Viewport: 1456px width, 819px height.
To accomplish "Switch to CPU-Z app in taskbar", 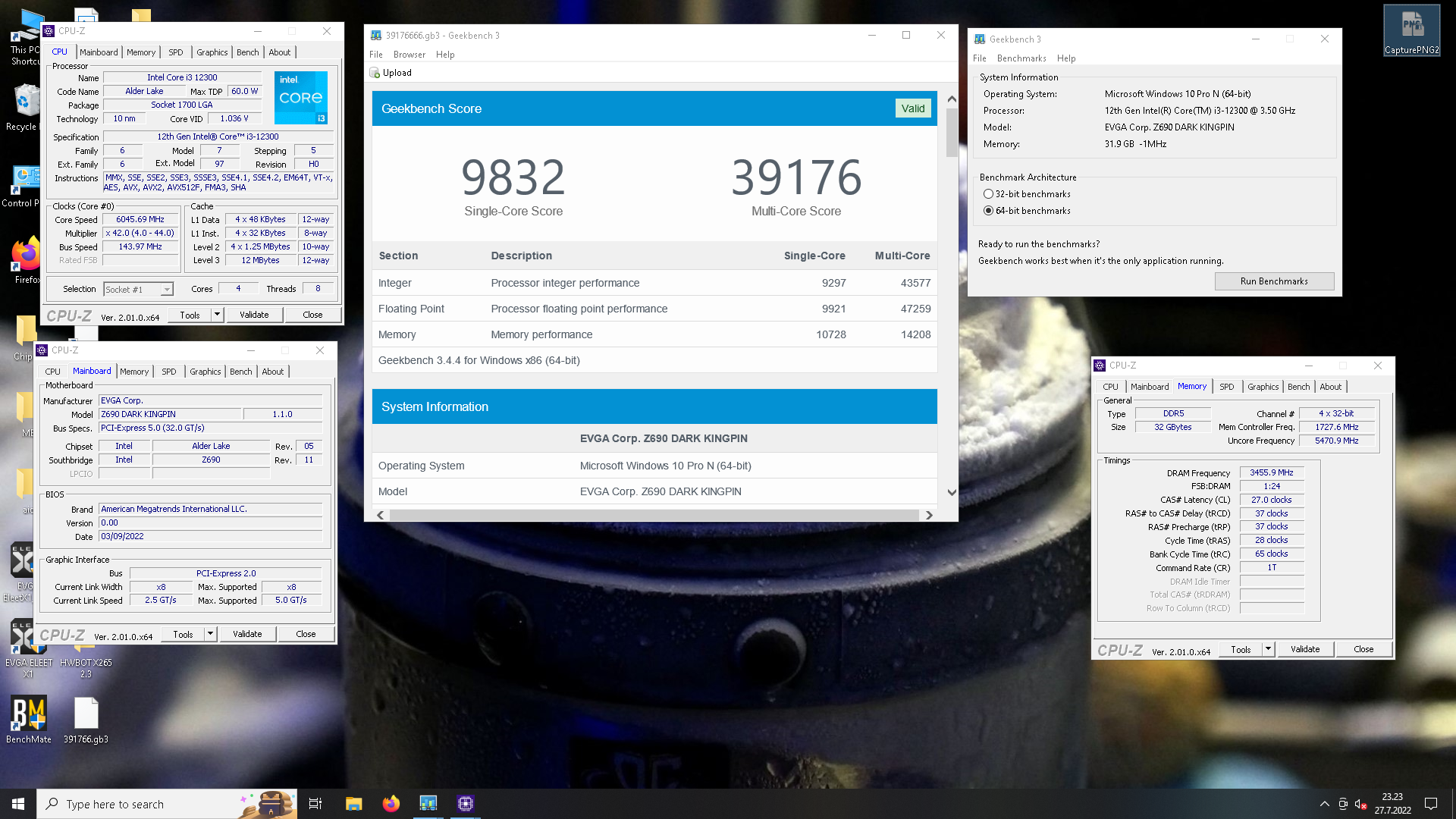I will pyautogui.click(x=465, y=804).
